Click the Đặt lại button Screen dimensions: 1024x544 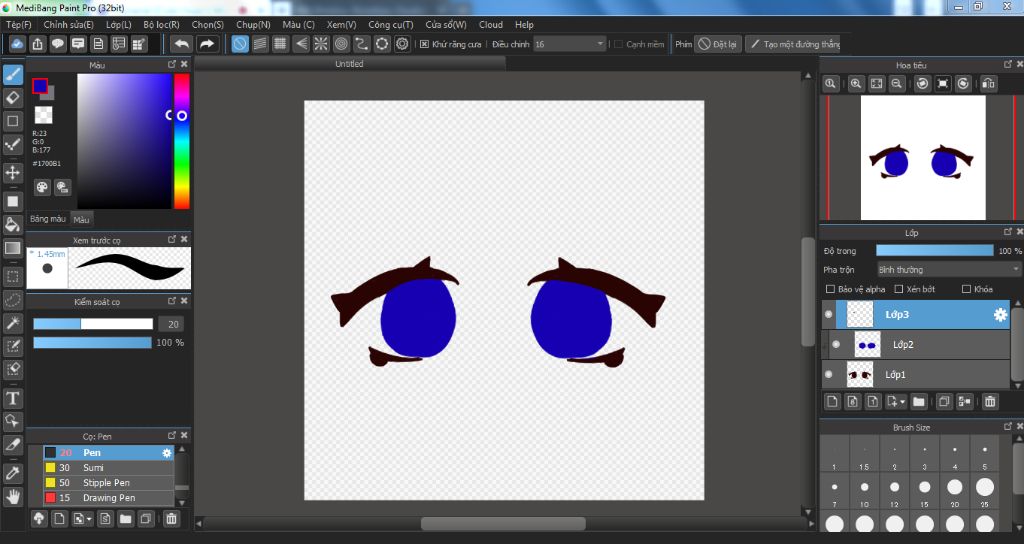point(718,44)
